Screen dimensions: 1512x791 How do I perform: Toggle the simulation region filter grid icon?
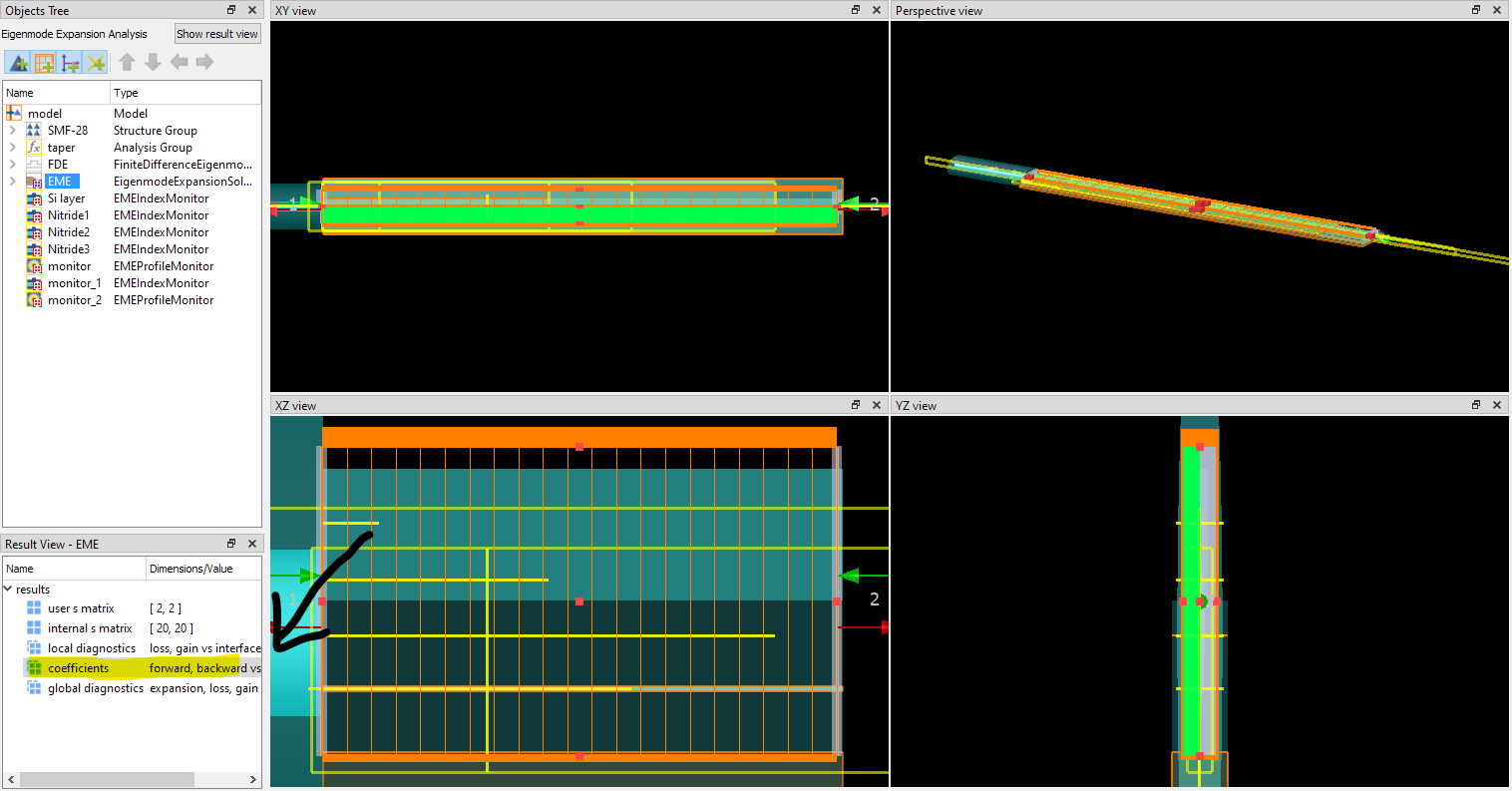[44, 63]
